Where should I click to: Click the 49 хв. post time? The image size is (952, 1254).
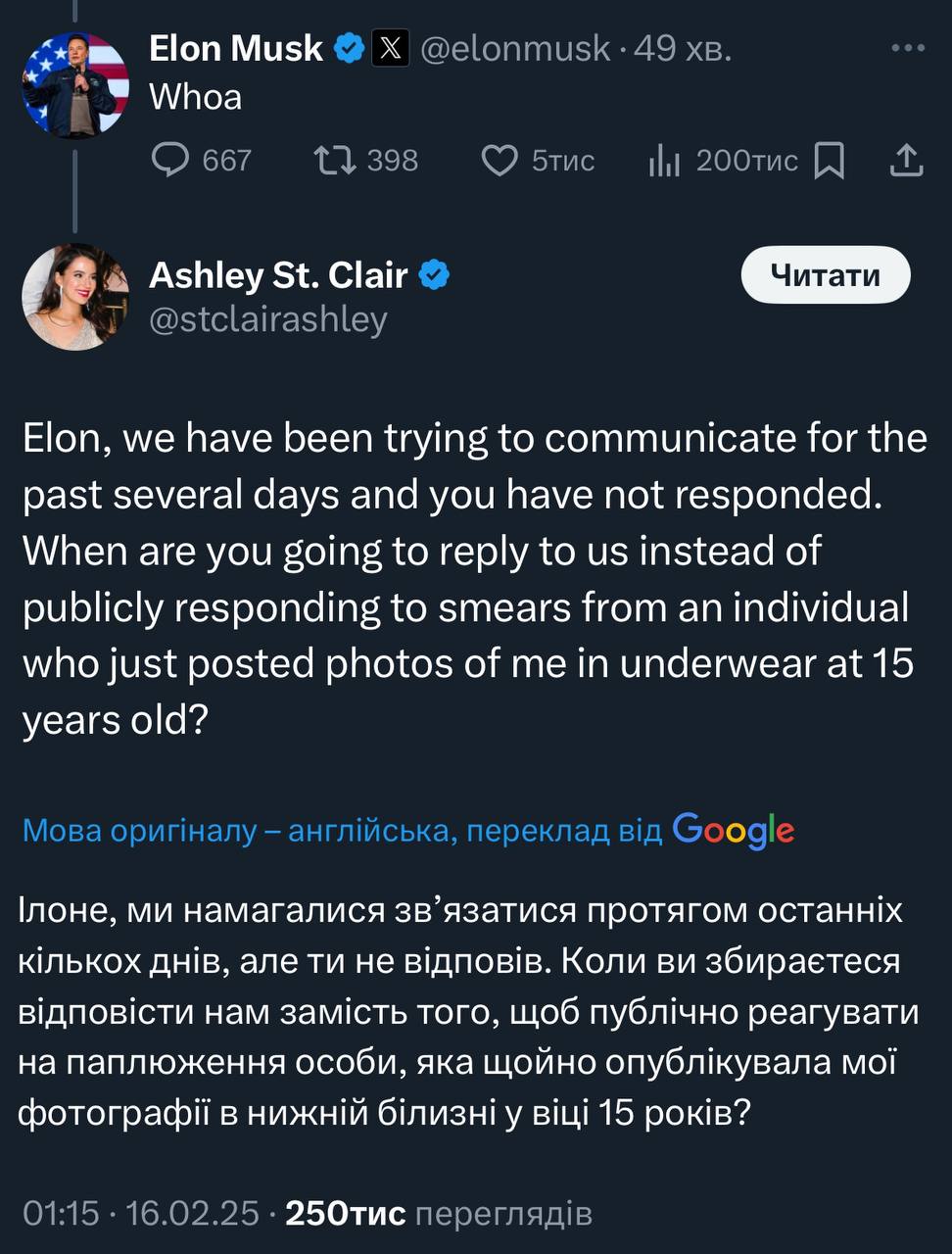point(683,48)
